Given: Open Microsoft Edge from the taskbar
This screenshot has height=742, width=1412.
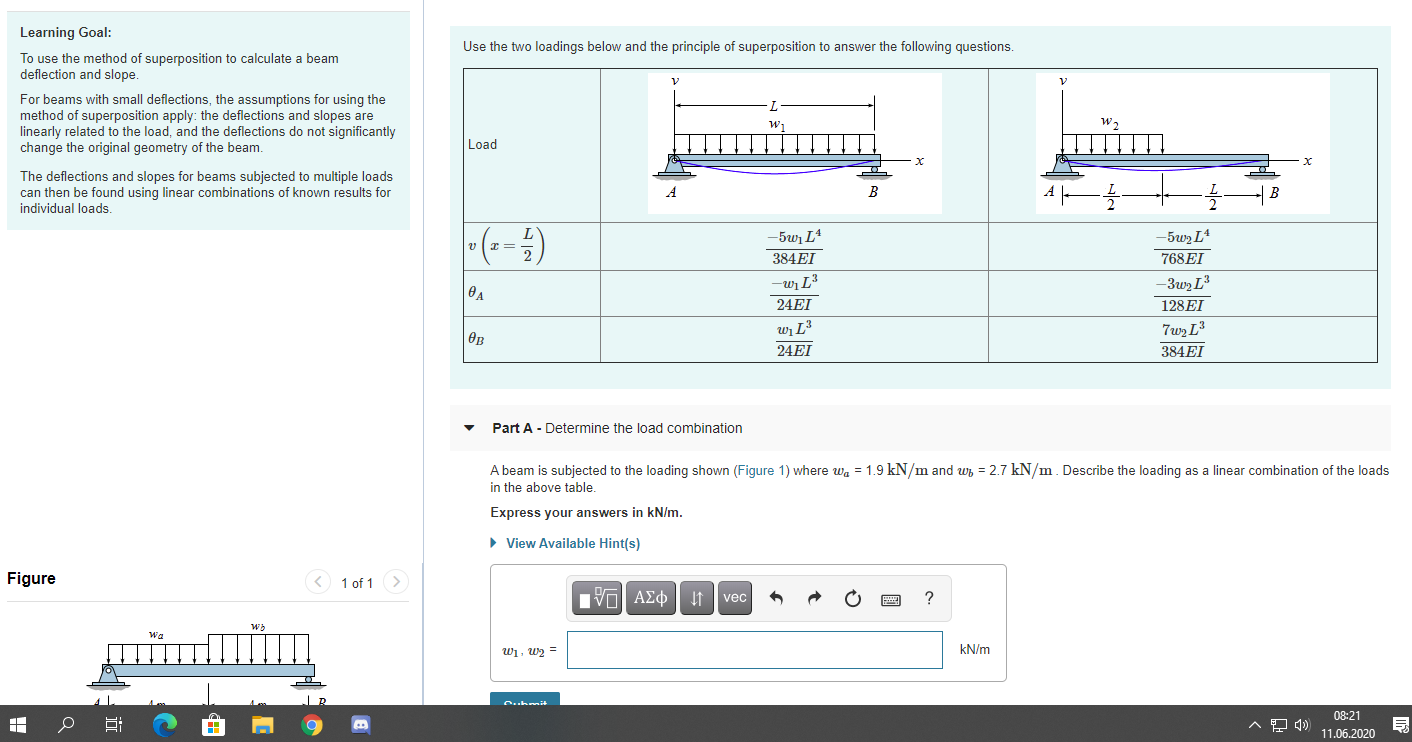Looking at the screenshot, I should 164,724.
